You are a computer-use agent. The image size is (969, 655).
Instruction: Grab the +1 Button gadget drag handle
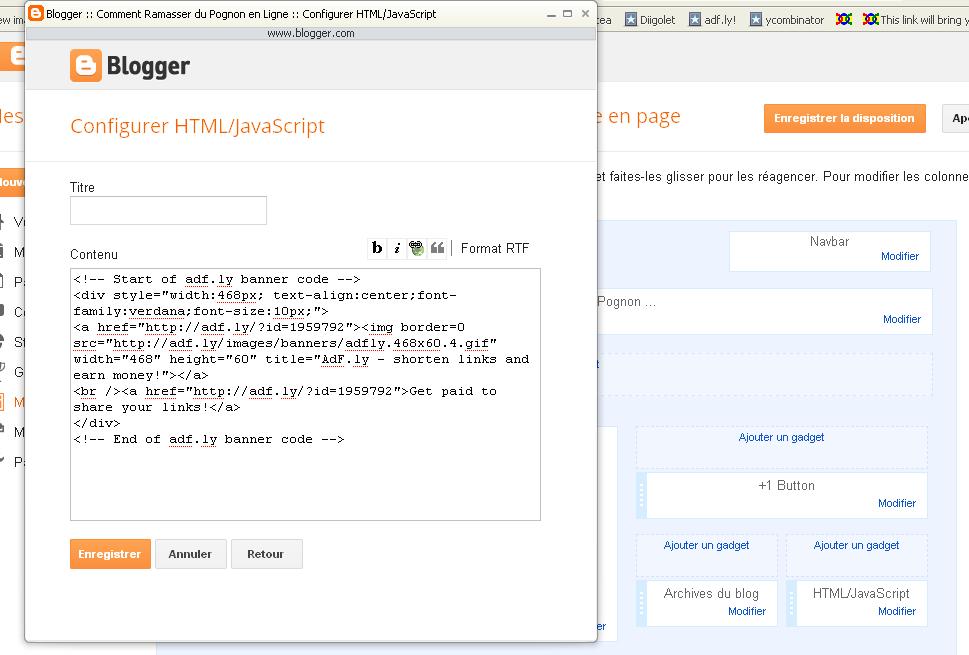point(641,496)
